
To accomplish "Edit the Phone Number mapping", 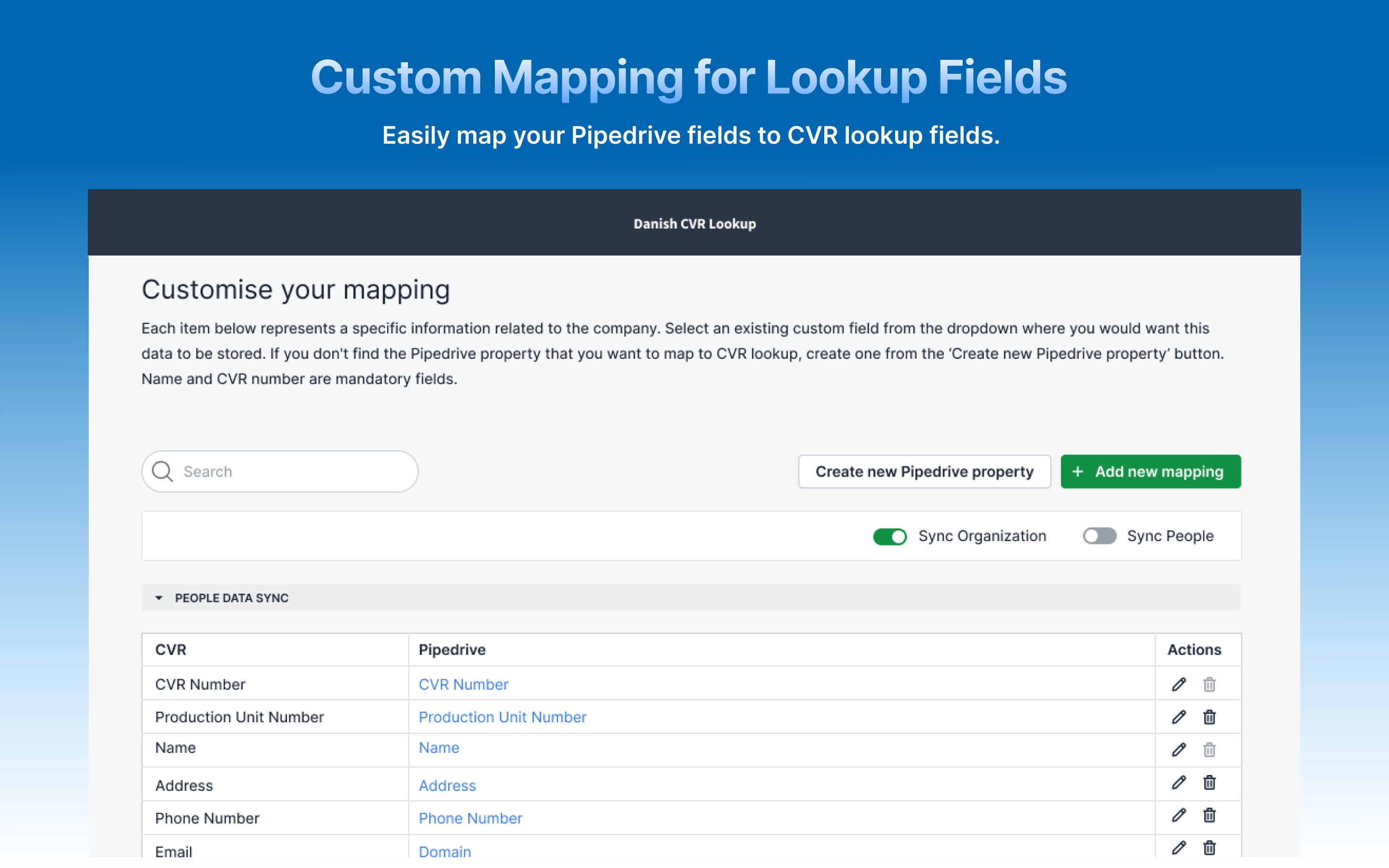I will (1178, 815).
